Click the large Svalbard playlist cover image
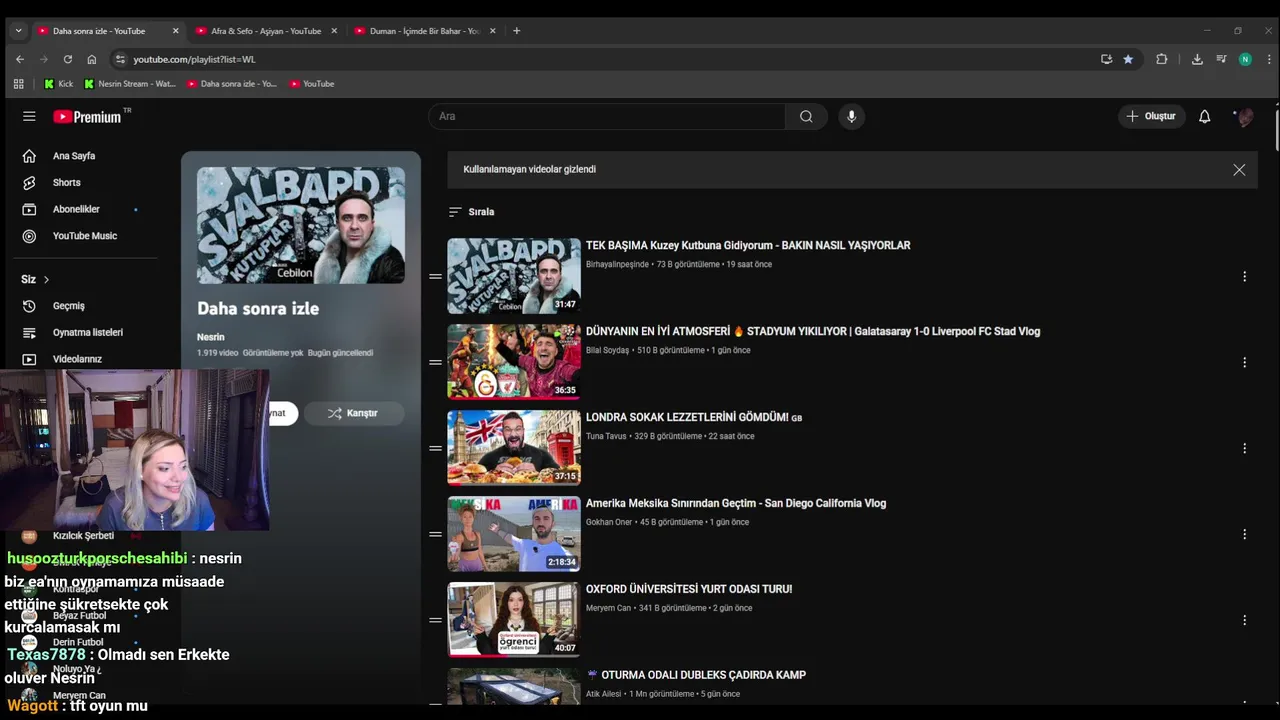 (x=301, y=225)
